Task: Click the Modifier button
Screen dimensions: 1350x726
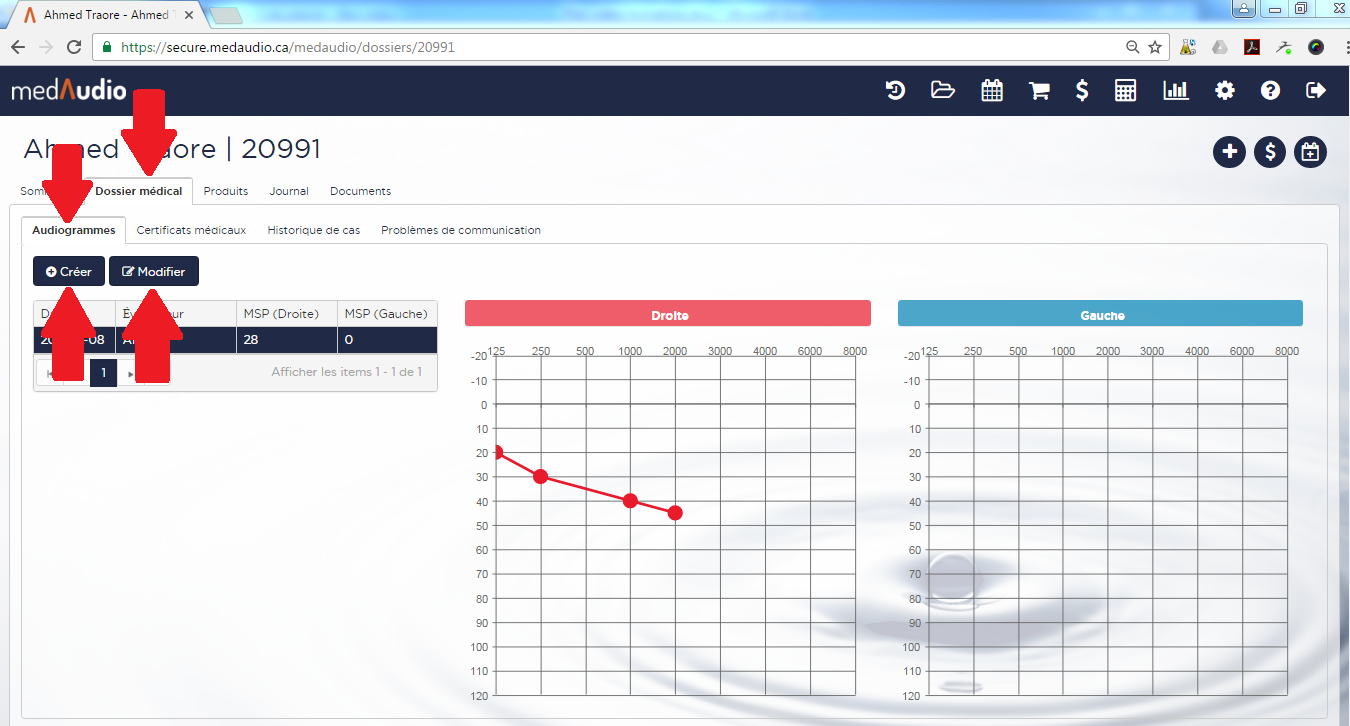Action: [154, 272]
